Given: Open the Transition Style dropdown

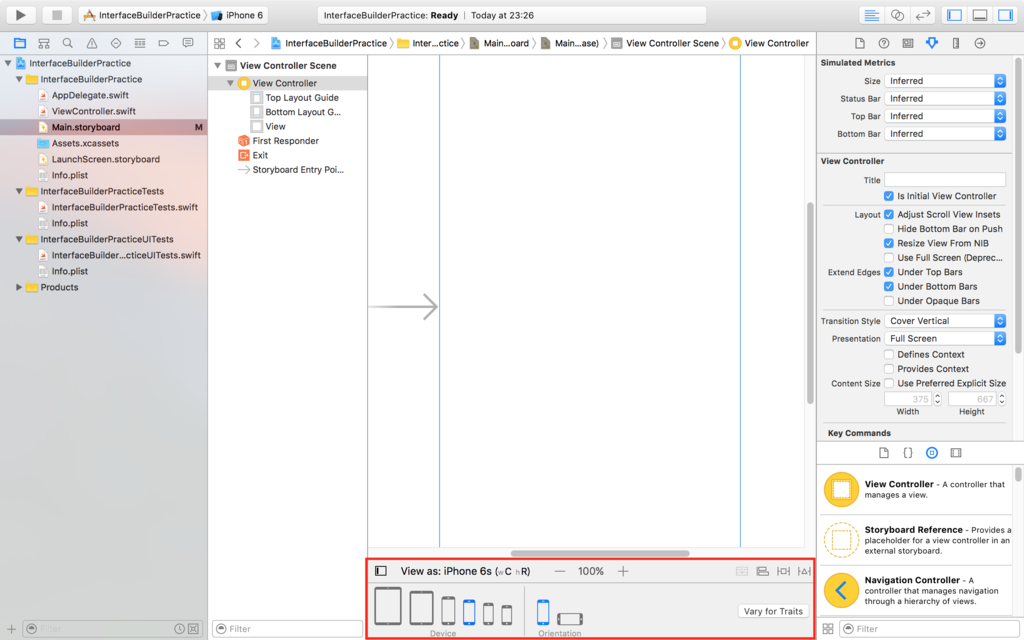Looking at the screenshot, I should pyautogui.click(x=946, y=320).
